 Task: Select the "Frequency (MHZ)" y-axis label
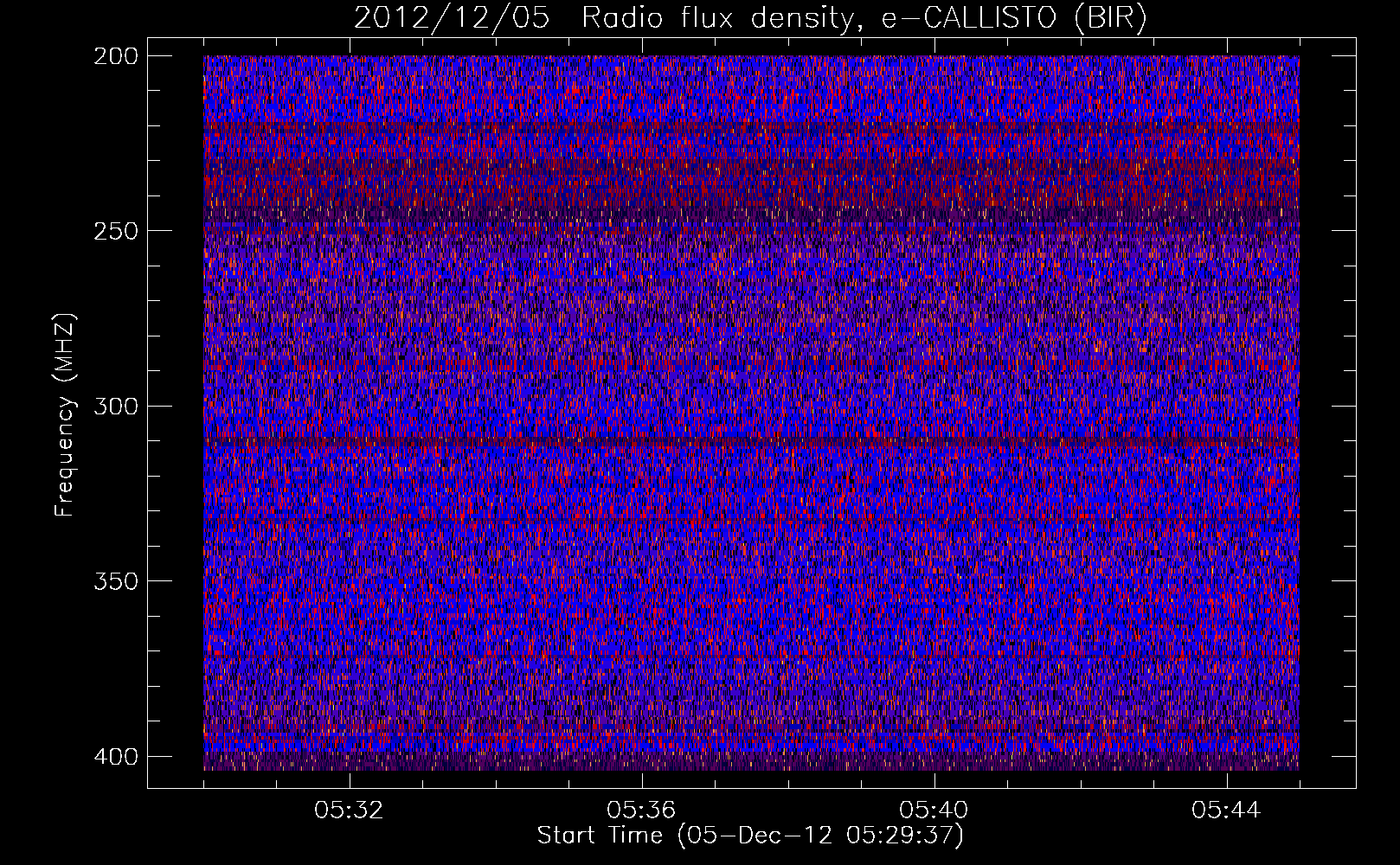click(x=65, y=414)
